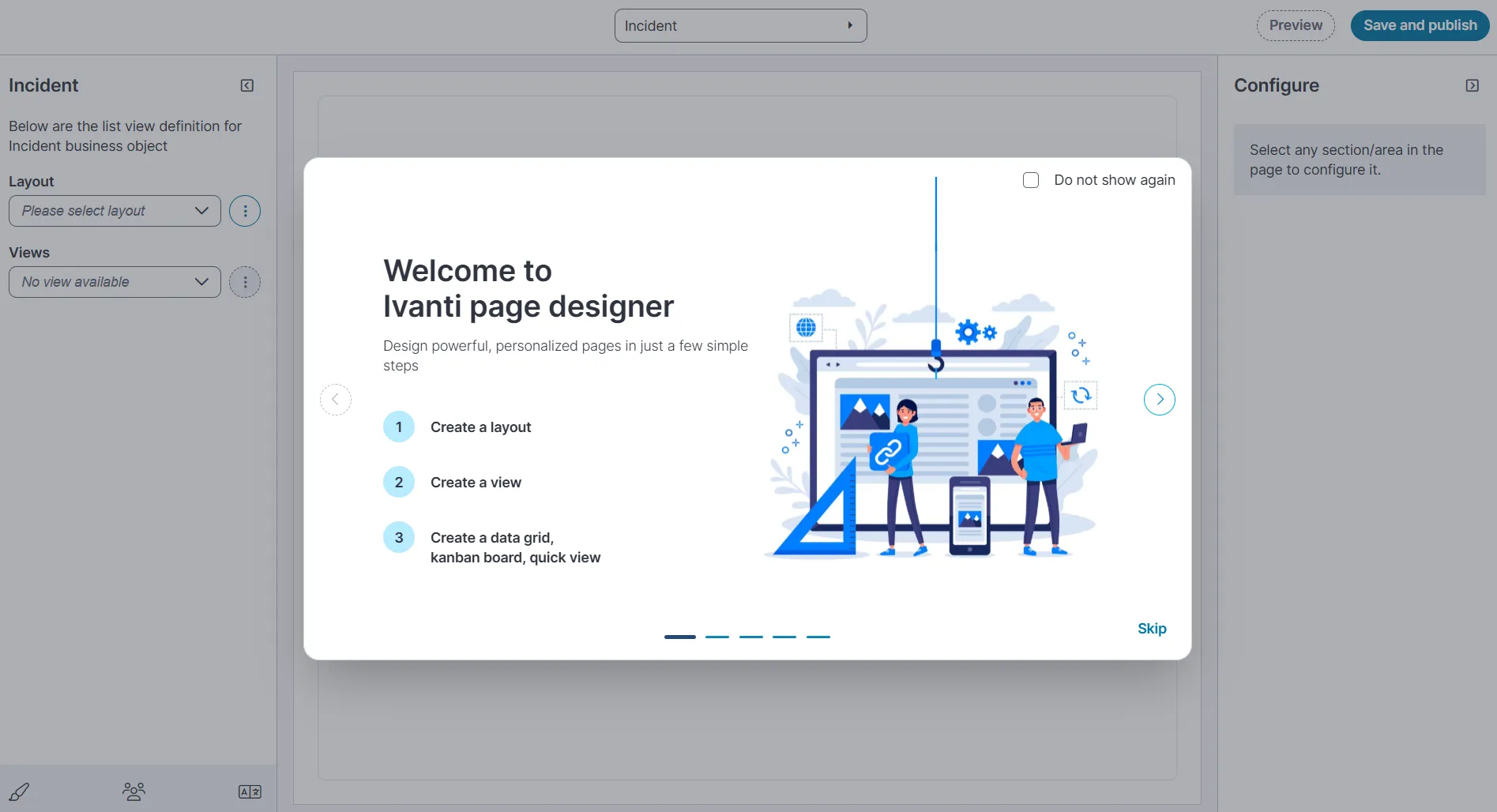The width and height of the screenshot is (1497, 812).
Task: Jump to second slide indicator
Action: pos(717,637)
